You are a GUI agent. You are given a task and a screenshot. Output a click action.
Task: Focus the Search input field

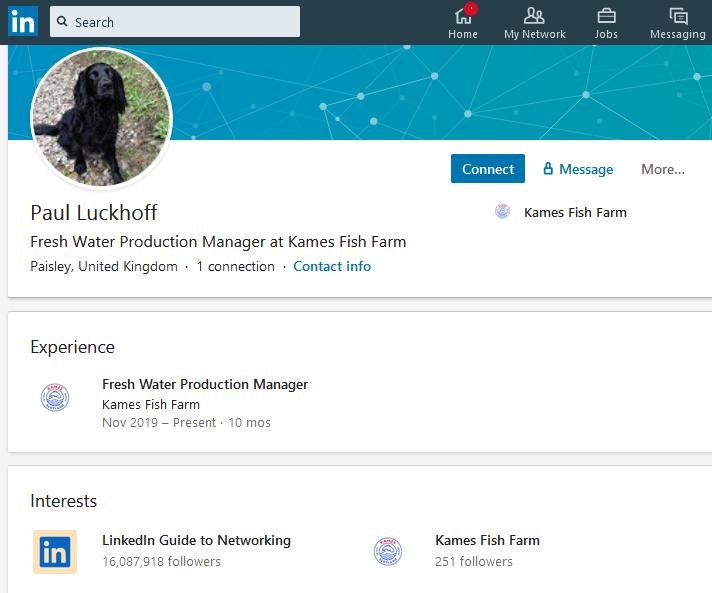[x=175, y=22]
